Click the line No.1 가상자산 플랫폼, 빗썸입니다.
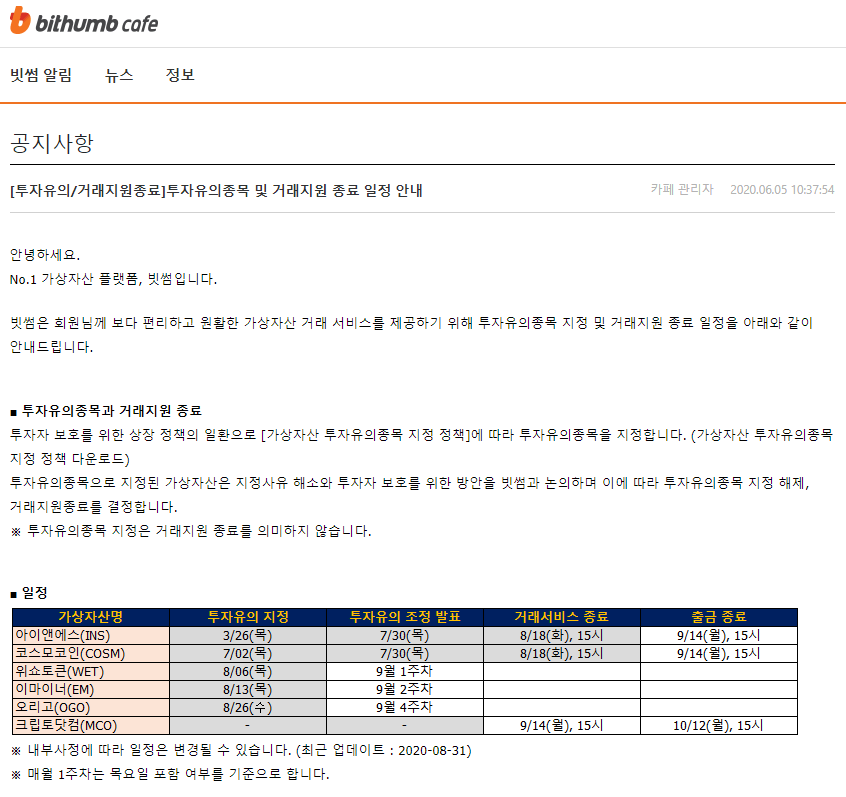The image size is (846, 797). [x=113, y=279]
